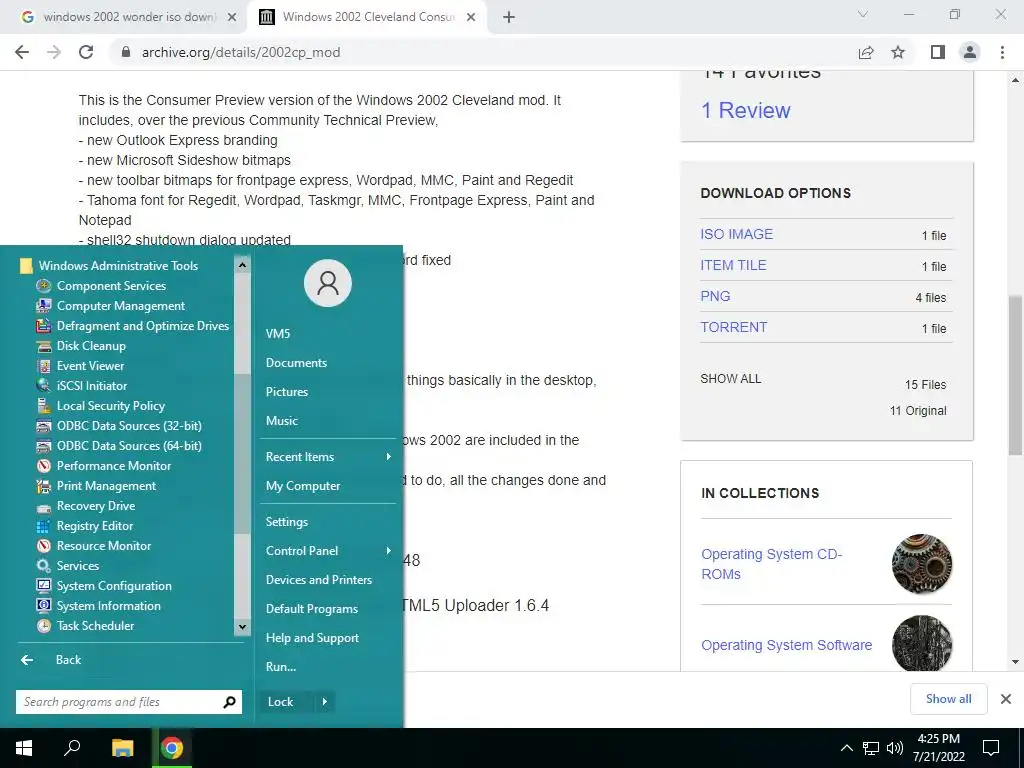The height and width of the screenshot is (768, 1024).
Task: Open volume control in system tray
Action: click(x=895, y=748)
